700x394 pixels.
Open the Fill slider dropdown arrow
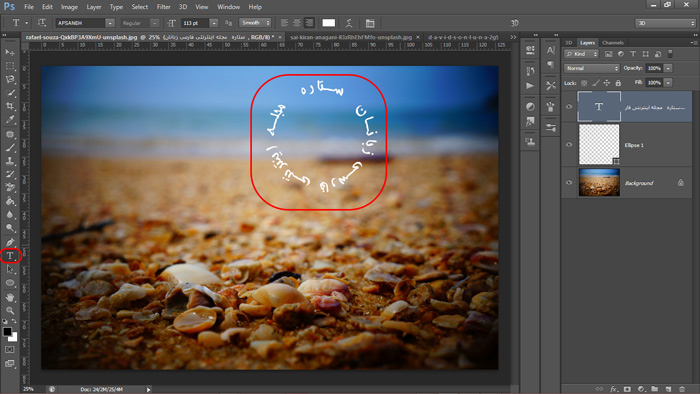pyautogui.click(x=668, y=83)
